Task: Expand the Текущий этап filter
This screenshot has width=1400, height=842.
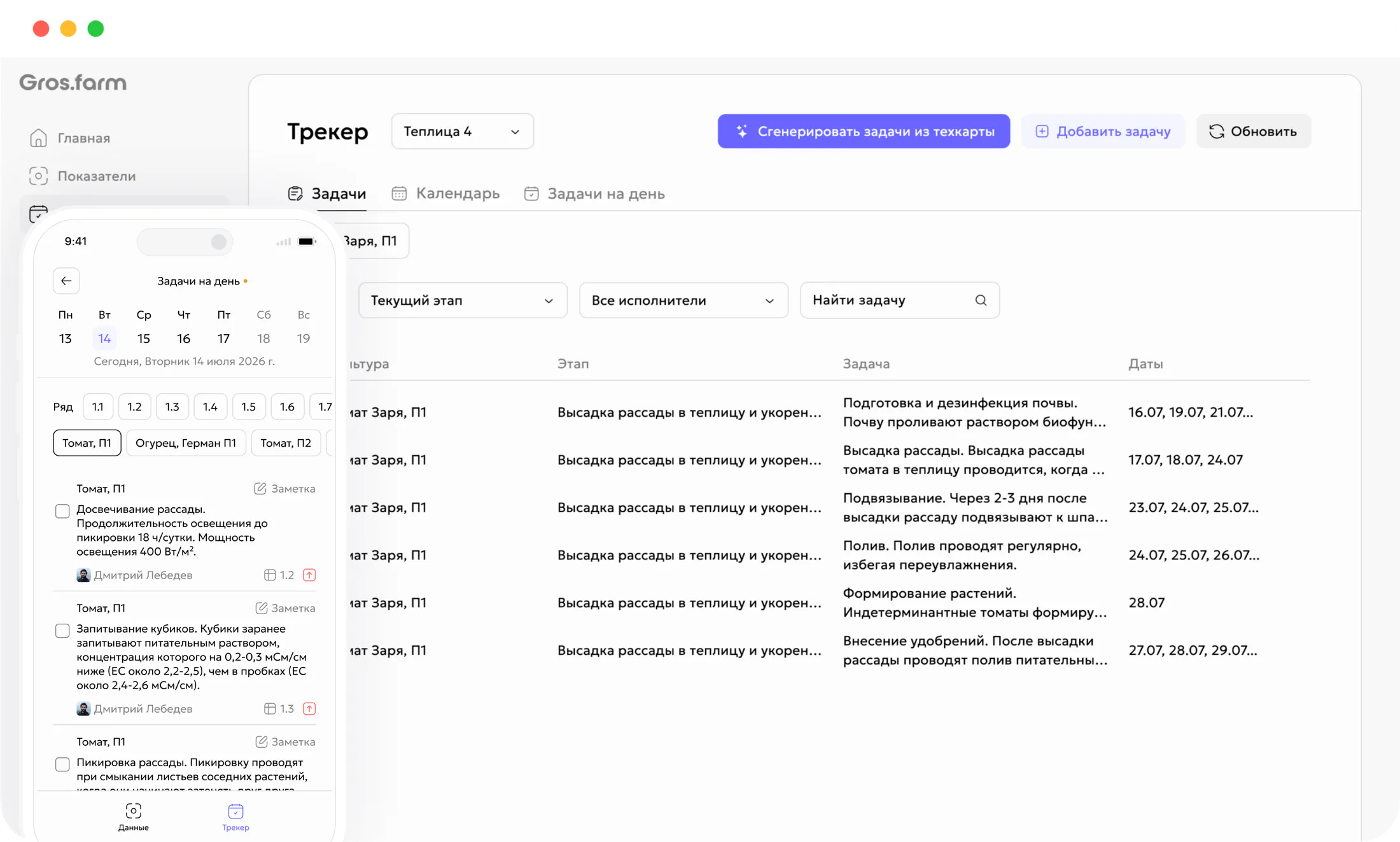Action: pyautogui.click(x=463, y=300)
